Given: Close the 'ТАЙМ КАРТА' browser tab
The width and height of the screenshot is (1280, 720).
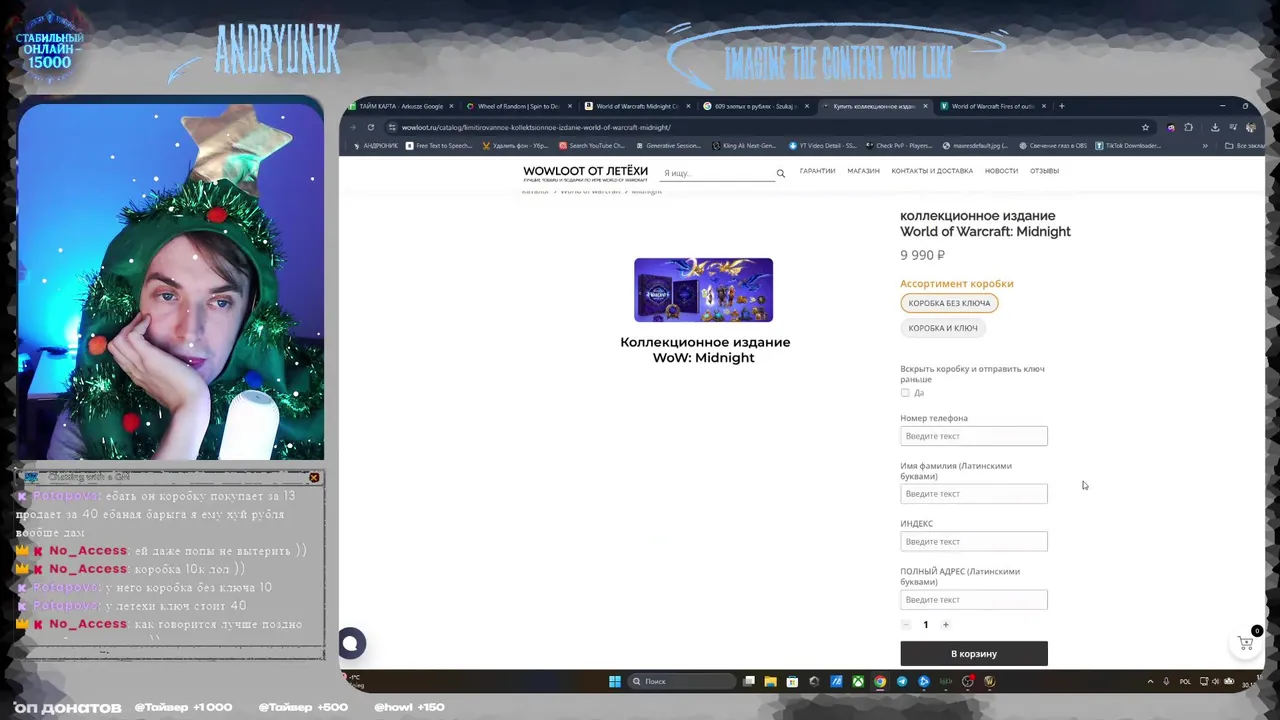Looking at the screenshot, I should point(451,106).
